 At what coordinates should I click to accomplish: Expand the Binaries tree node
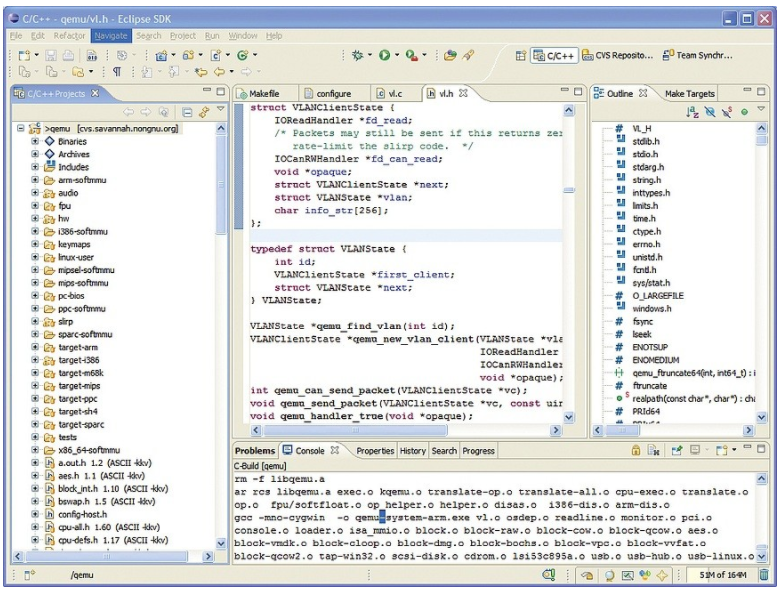(35, 142)
